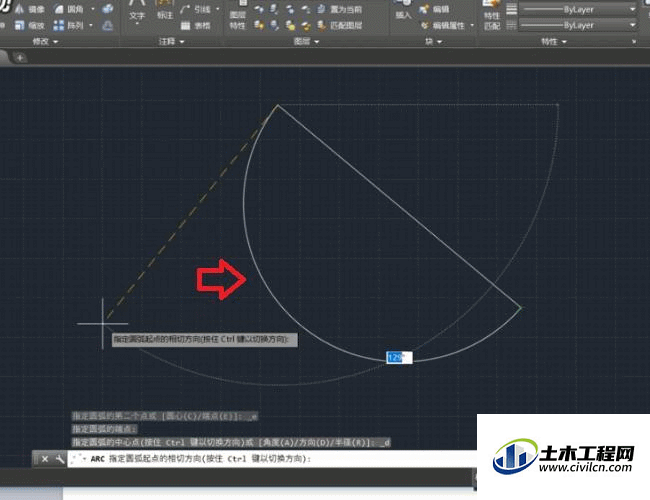This screenshot has width=650, height=500.
Task: Select the 缩放 (Scale) tool
Action: pos(30,26)
